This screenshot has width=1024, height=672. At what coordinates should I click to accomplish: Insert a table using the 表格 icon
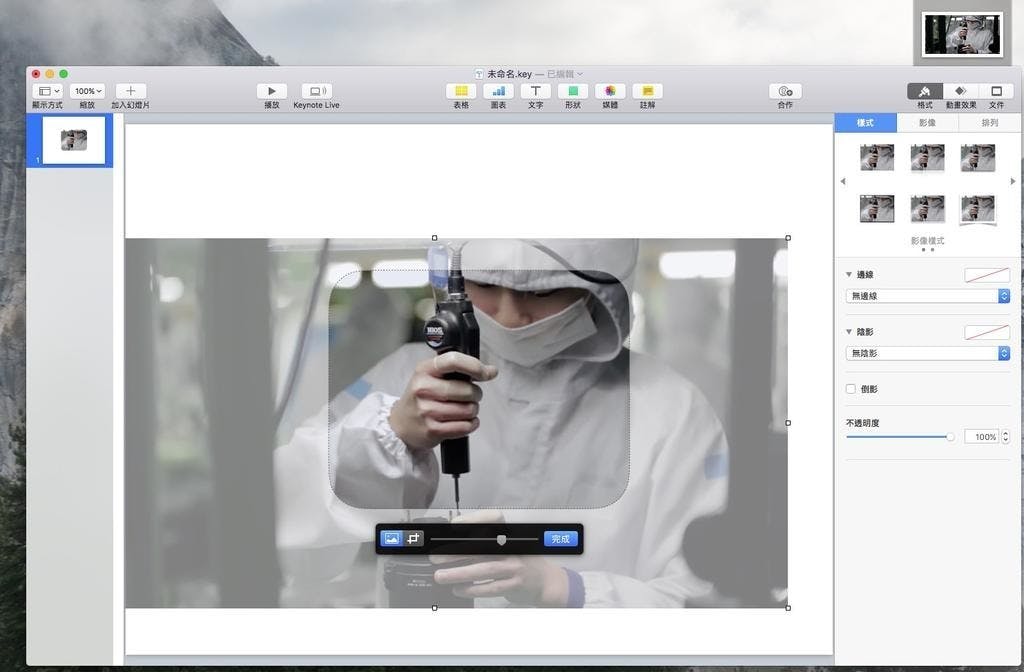(460, 91)
